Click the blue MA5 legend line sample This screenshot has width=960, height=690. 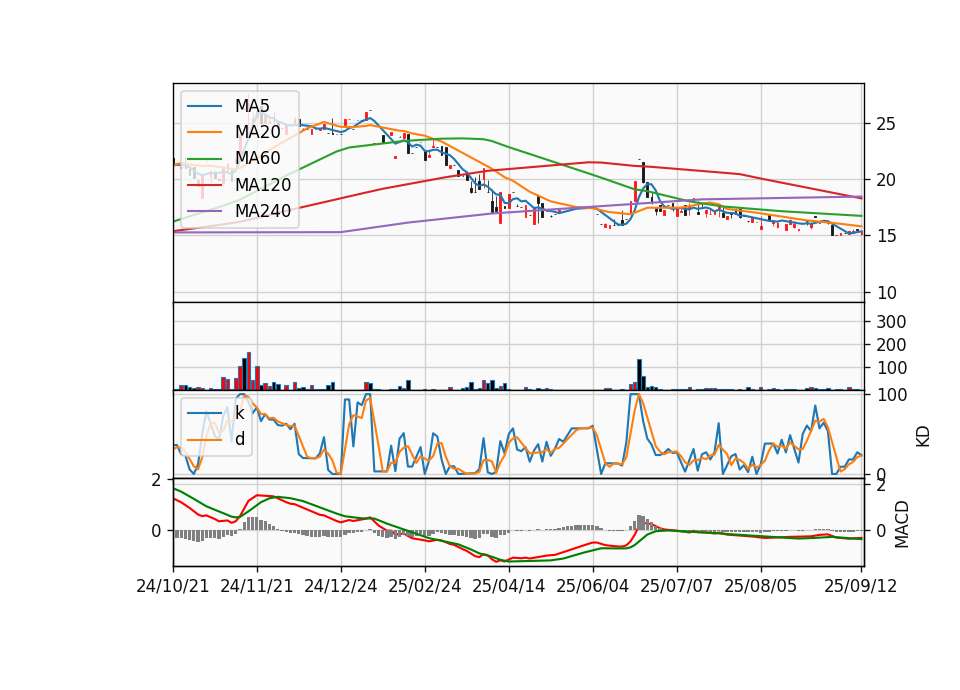204,106
